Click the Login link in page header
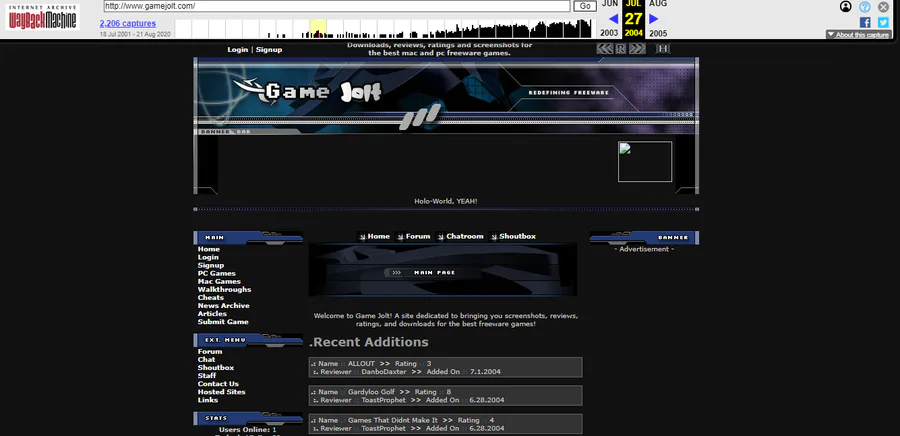The width and height of the screenshot is (900, 436). 238,49
